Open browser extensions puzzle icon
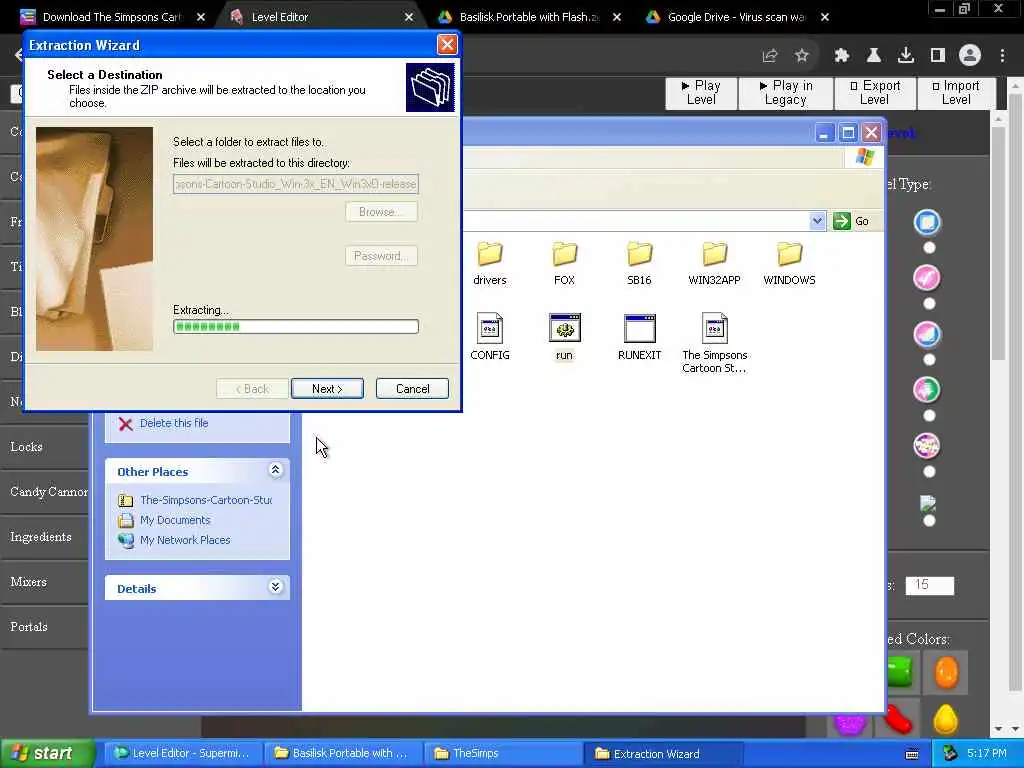 (842, 56)
